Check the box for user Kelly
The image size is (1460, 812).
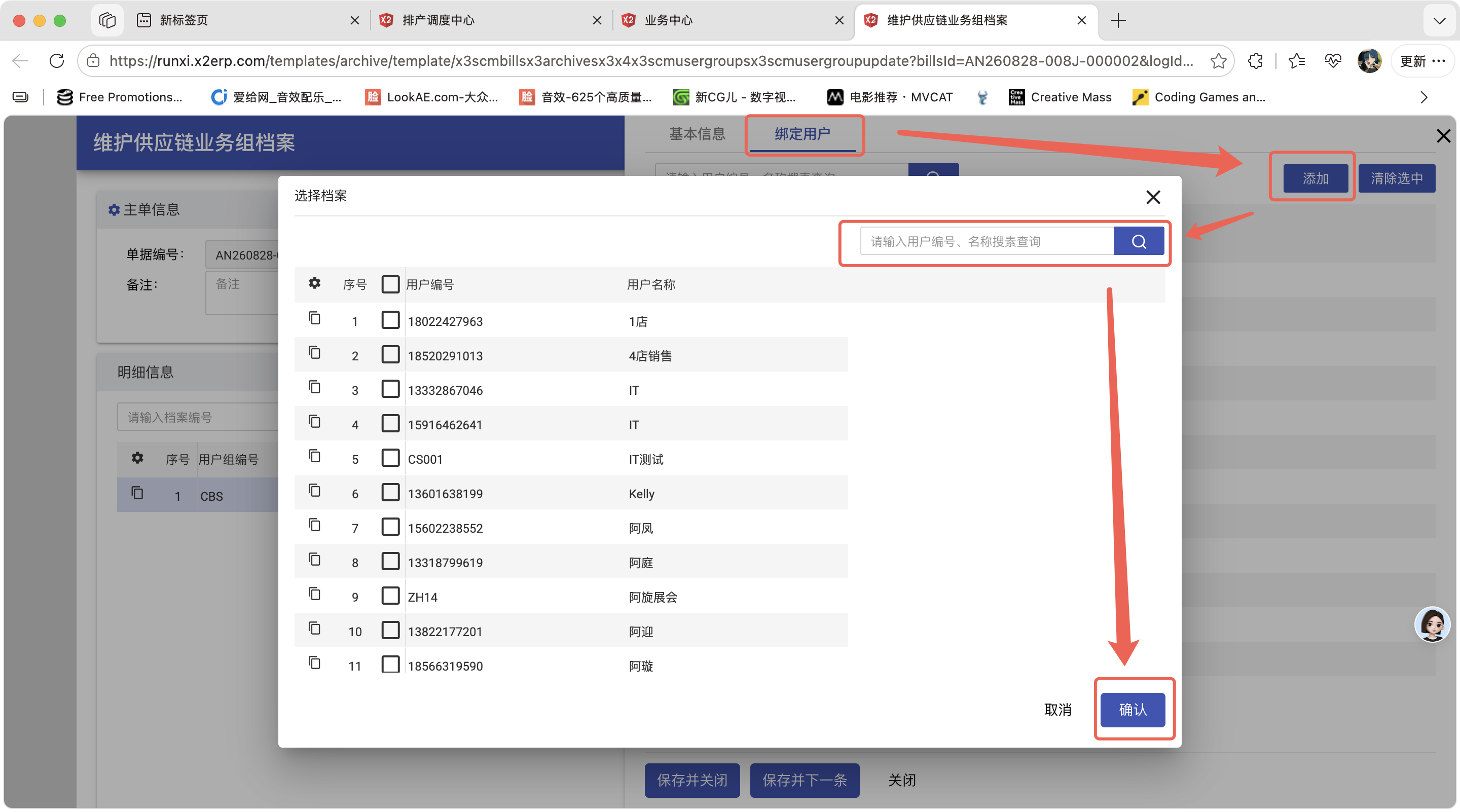(390, 492)
